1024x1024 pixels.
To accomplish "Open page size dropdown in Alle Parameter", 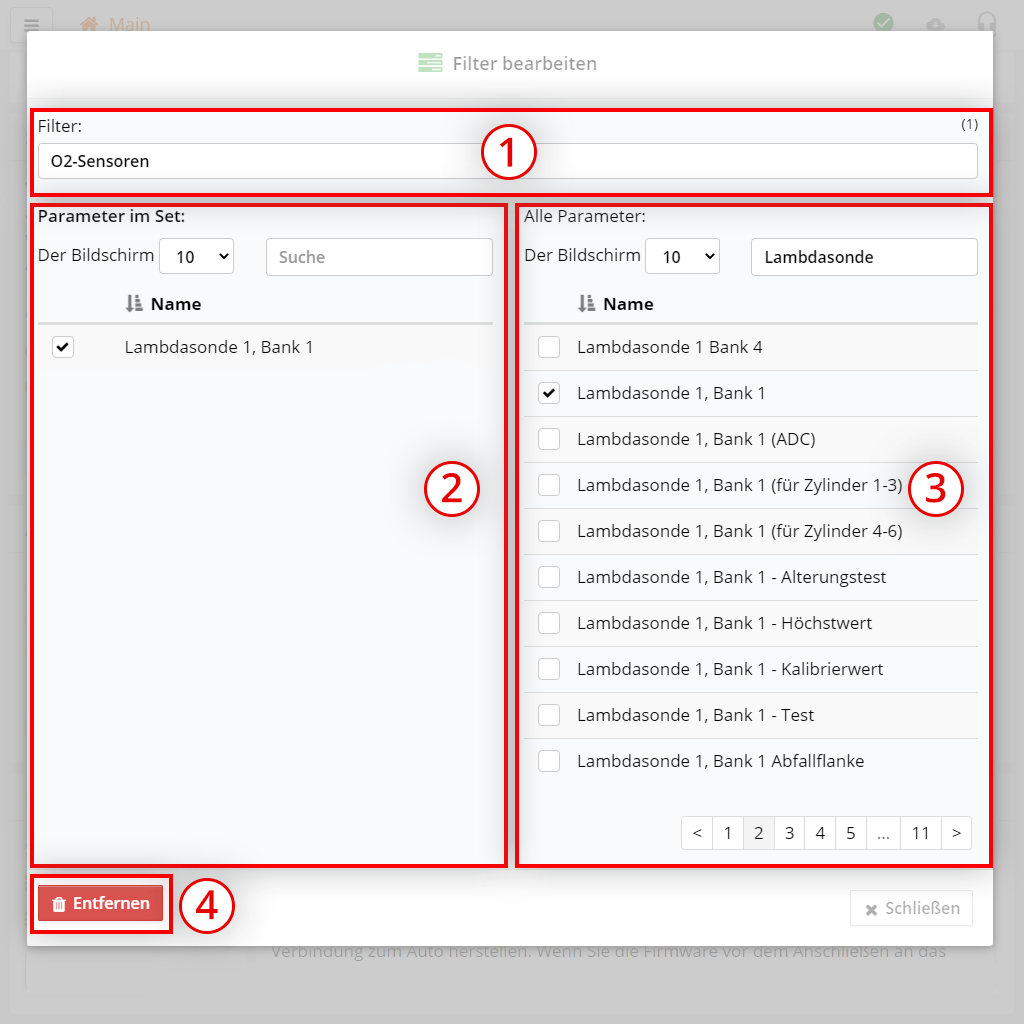I will [x=682, y=256].
